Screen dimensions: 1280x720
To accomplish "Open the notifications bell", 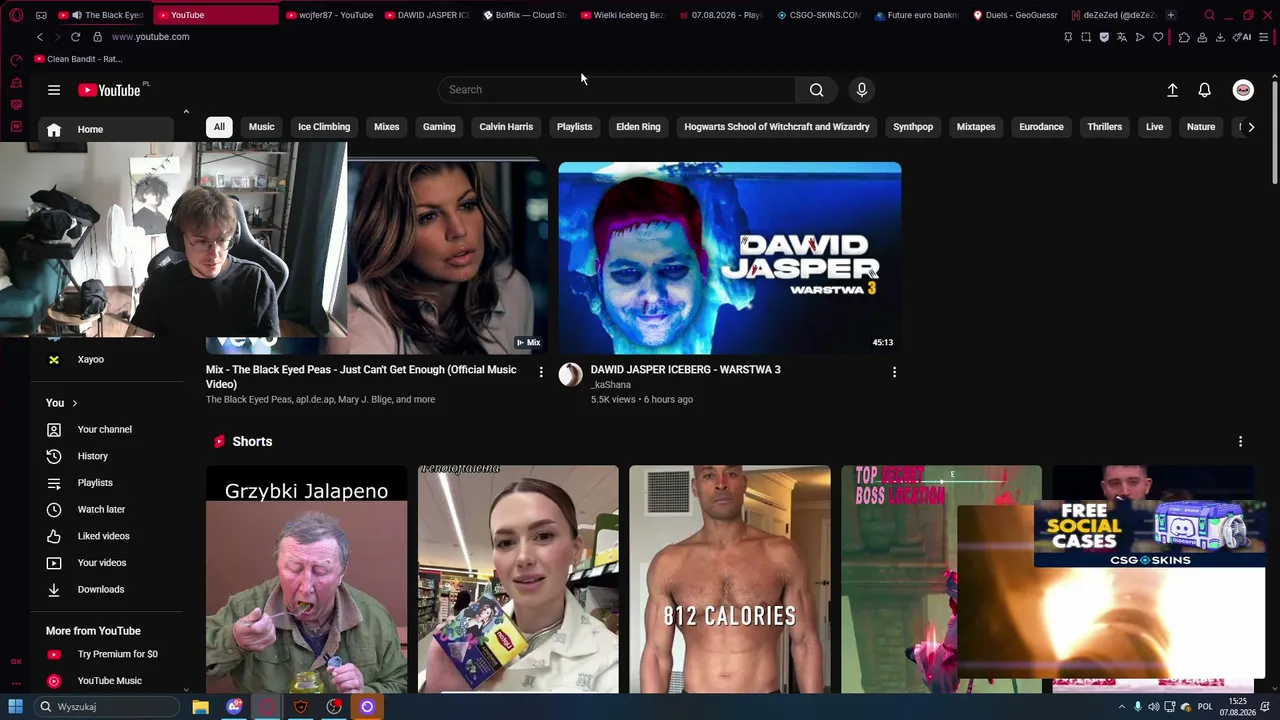I will click(1205, 90).
